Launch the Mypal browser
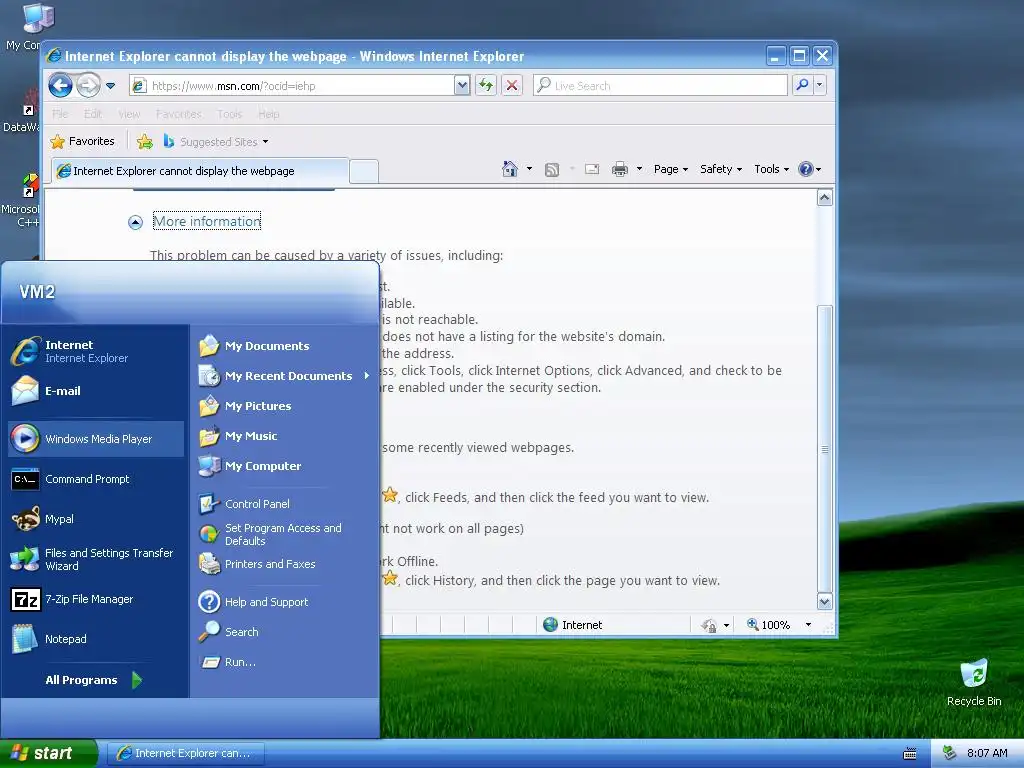The image size is (1024, 768). coord(96,519)
